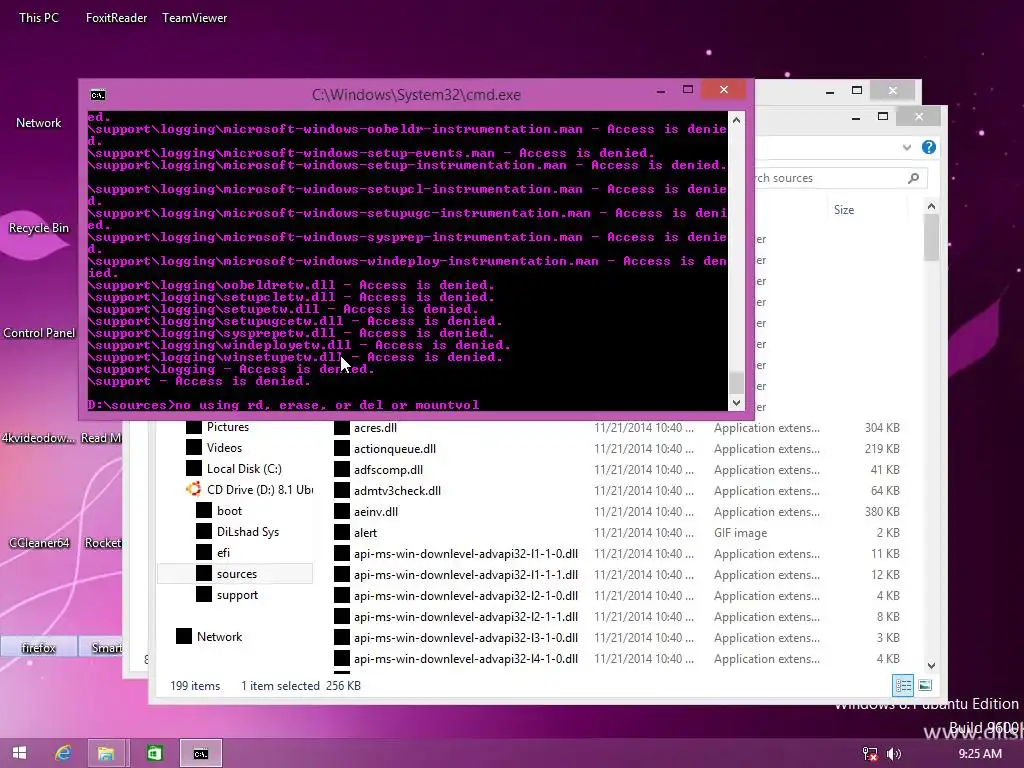This screenshot has width=1024, height=768.
Task: Open the green Store taskbar icon
Action: tap(154, 753)
